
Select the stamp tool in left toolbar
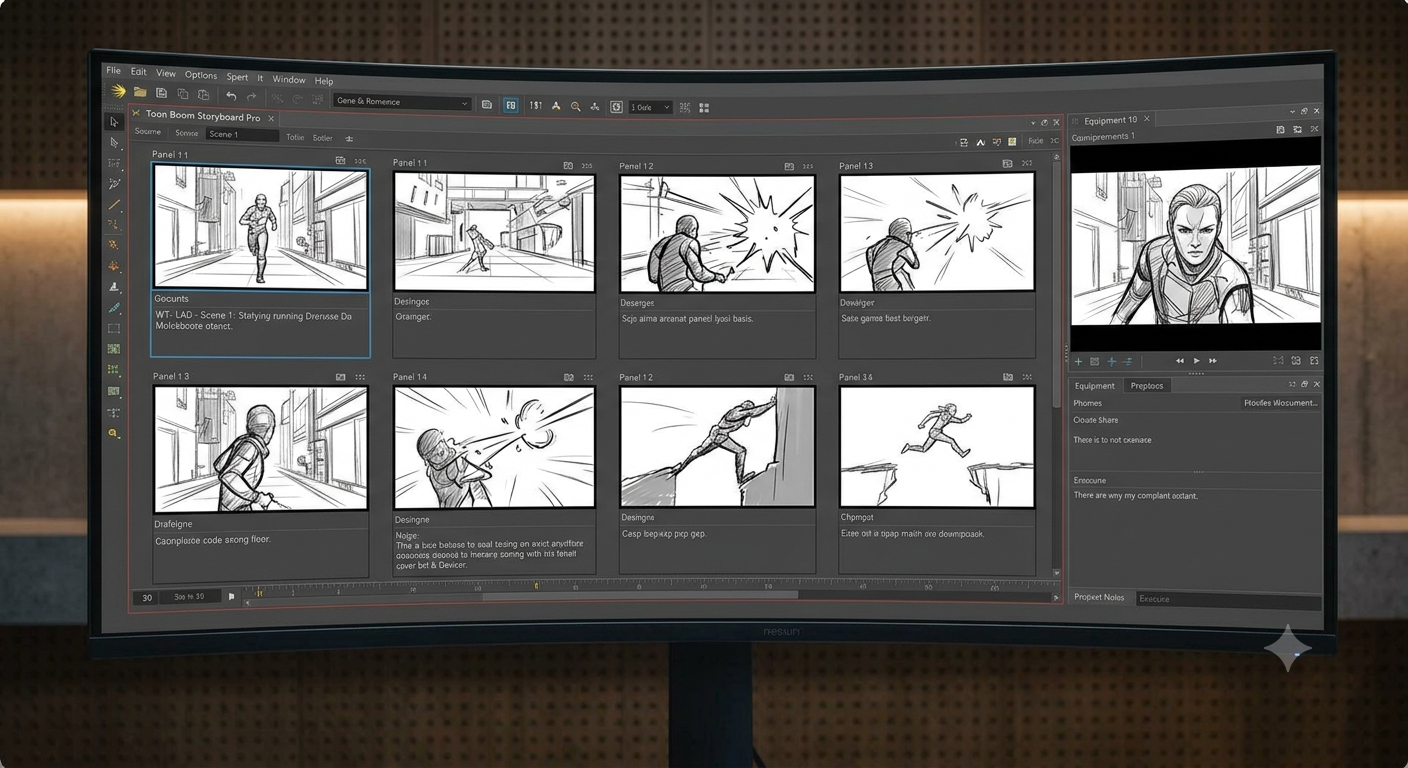pyautogui.click(x=114, y=287)
